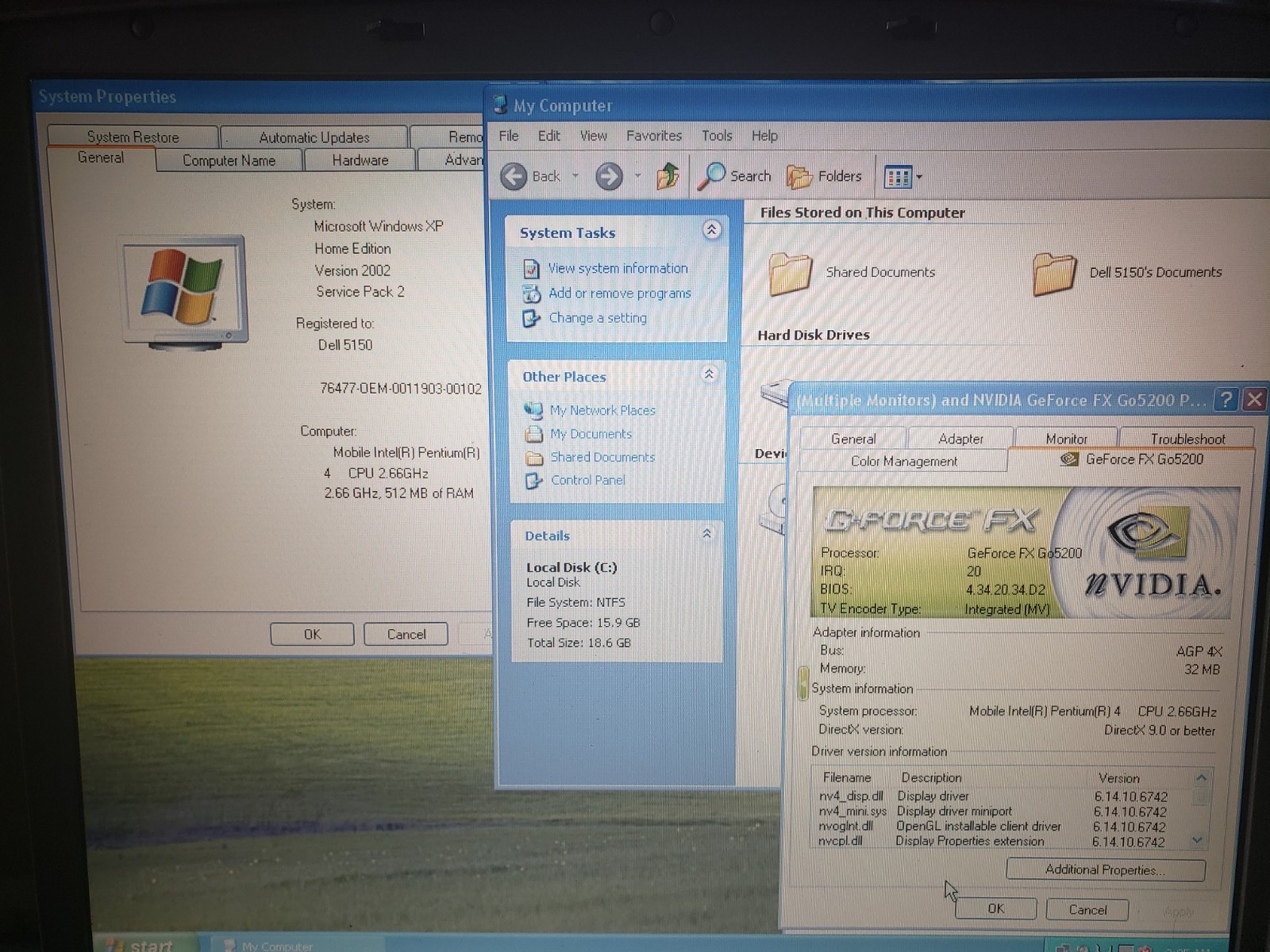This screenshot has width=1270, height=952.
Task: Open My Network Places link
Action: coord(602,410)
